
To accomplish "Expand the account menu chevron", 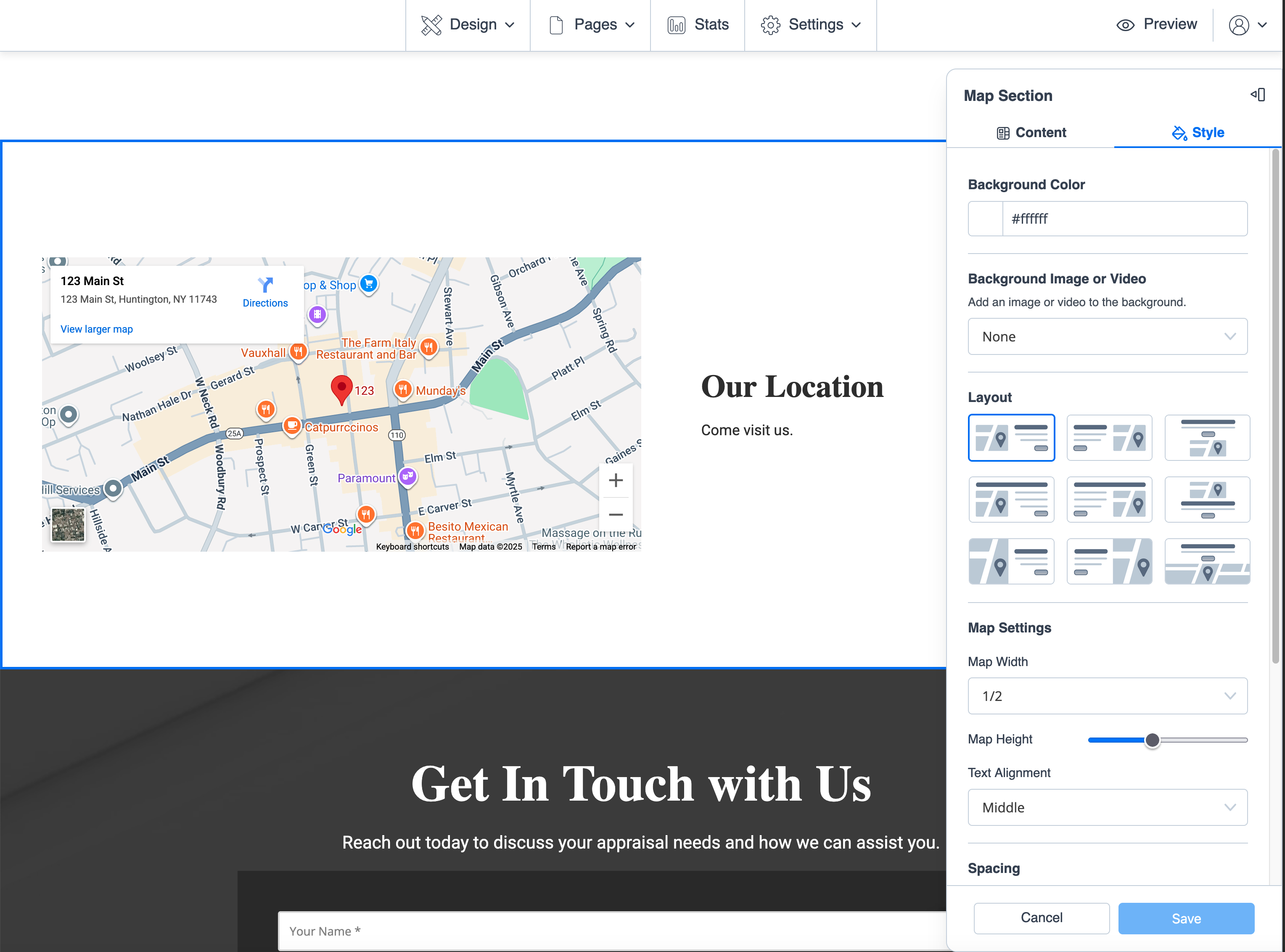I will 1263,25.
